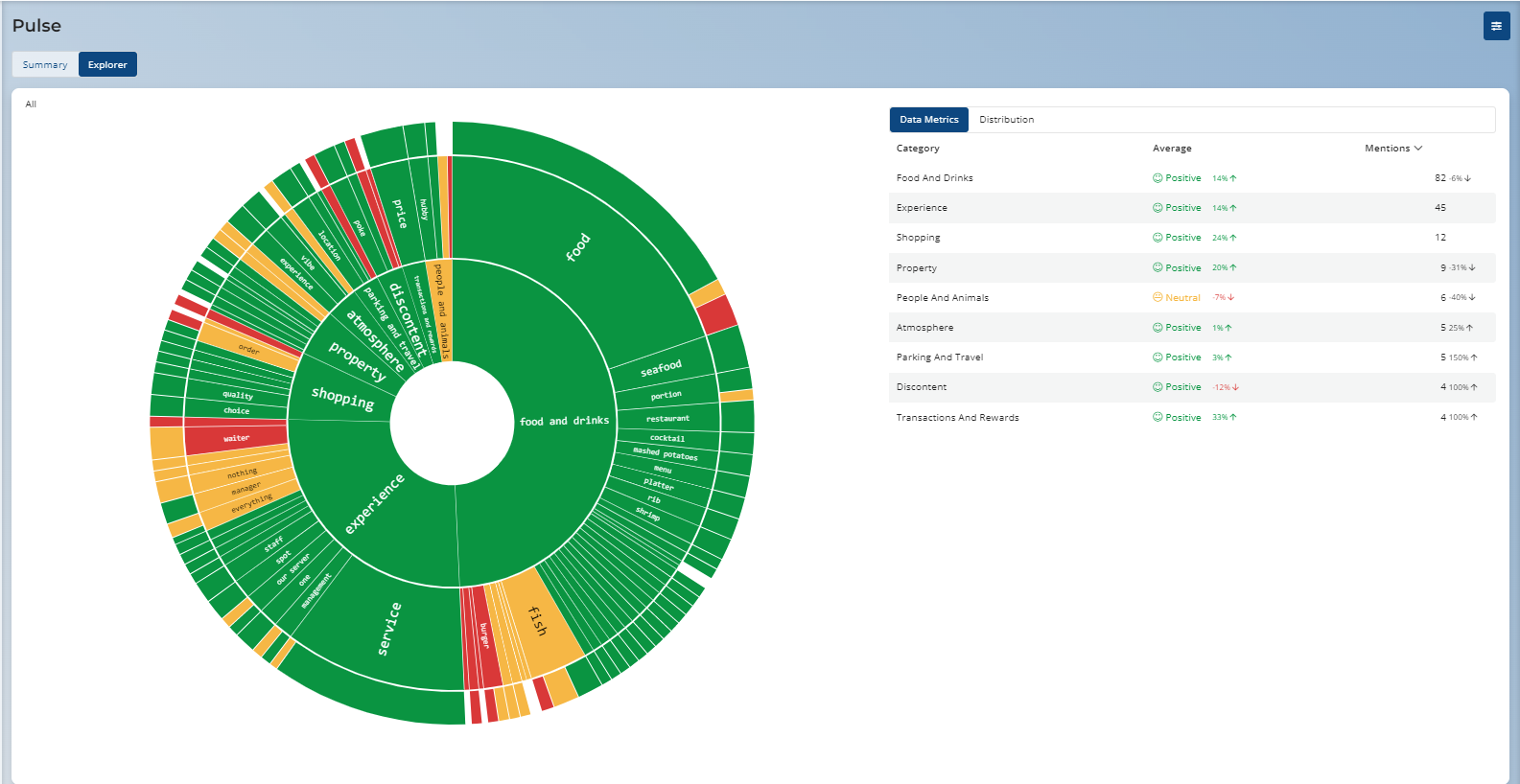The width and height of the screenshot is (1520, 784).
Task: Click the Neutral face icon for People And Animals
Action: pyautogui.click(x=1158, y=298)
